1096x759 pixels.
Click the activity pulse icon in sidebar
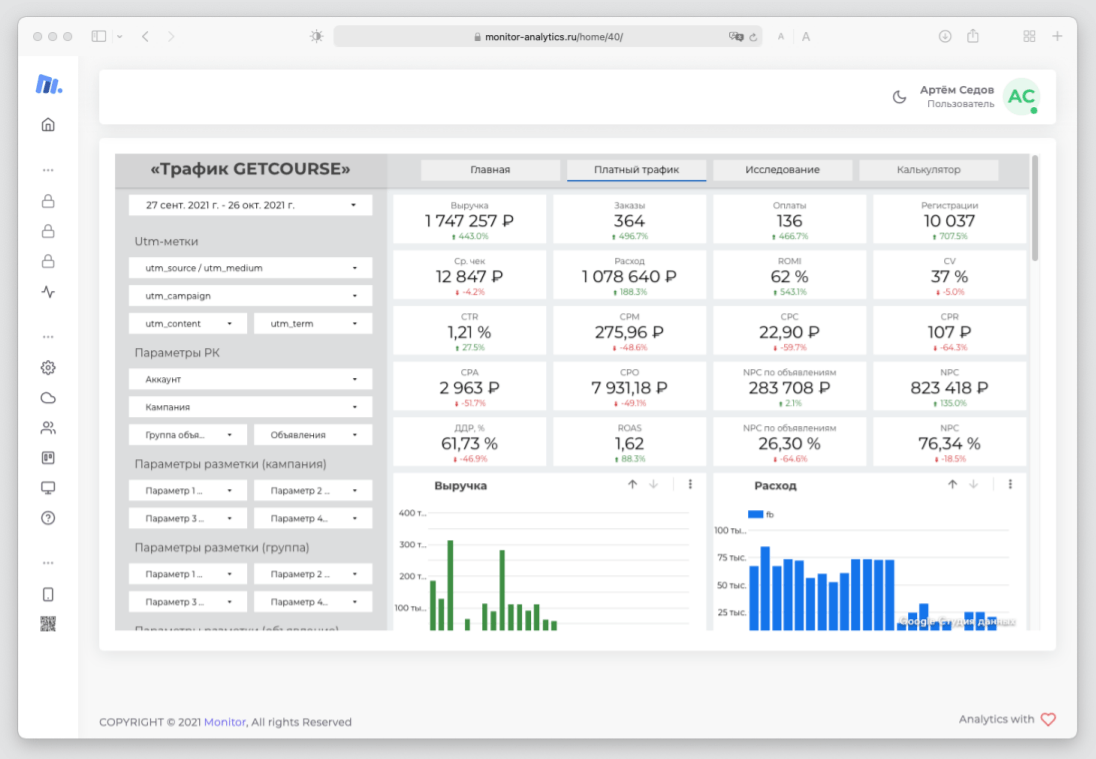coord(48,293)
